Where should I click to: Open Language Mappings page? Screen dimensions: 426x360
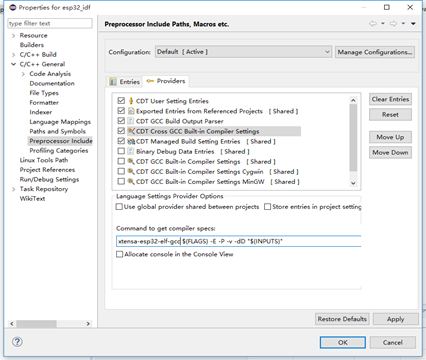click(60, 122)
